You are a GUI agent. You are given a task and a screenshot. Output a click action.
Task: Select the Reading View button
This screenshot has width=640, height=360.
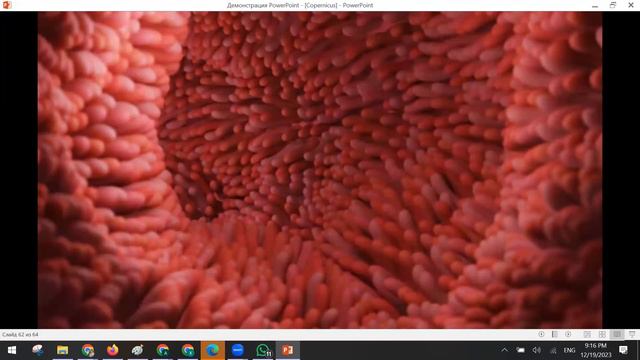pos(617,334)
